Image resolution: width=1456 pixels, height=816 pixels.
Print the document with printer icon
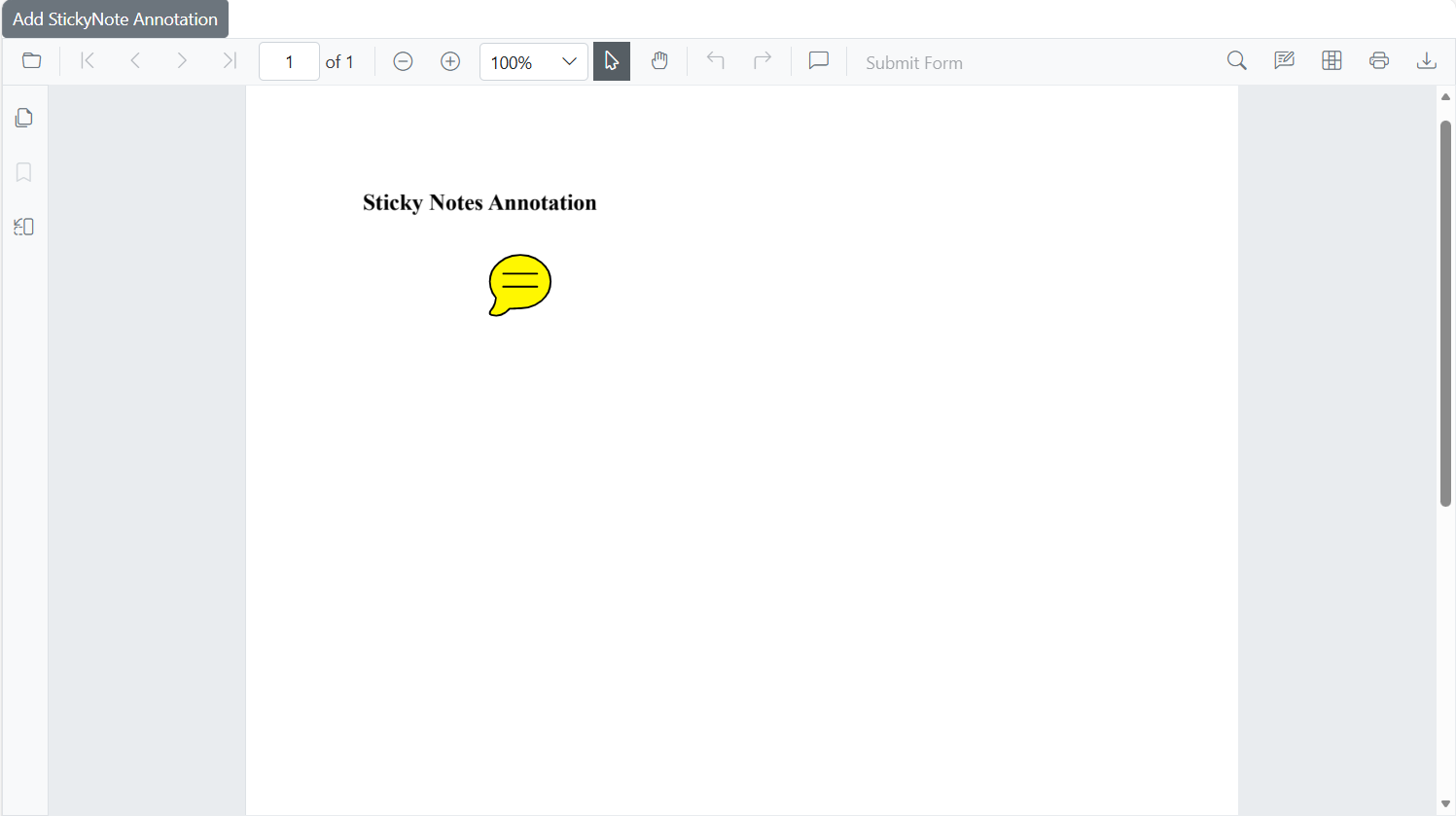coord(1378,61)
